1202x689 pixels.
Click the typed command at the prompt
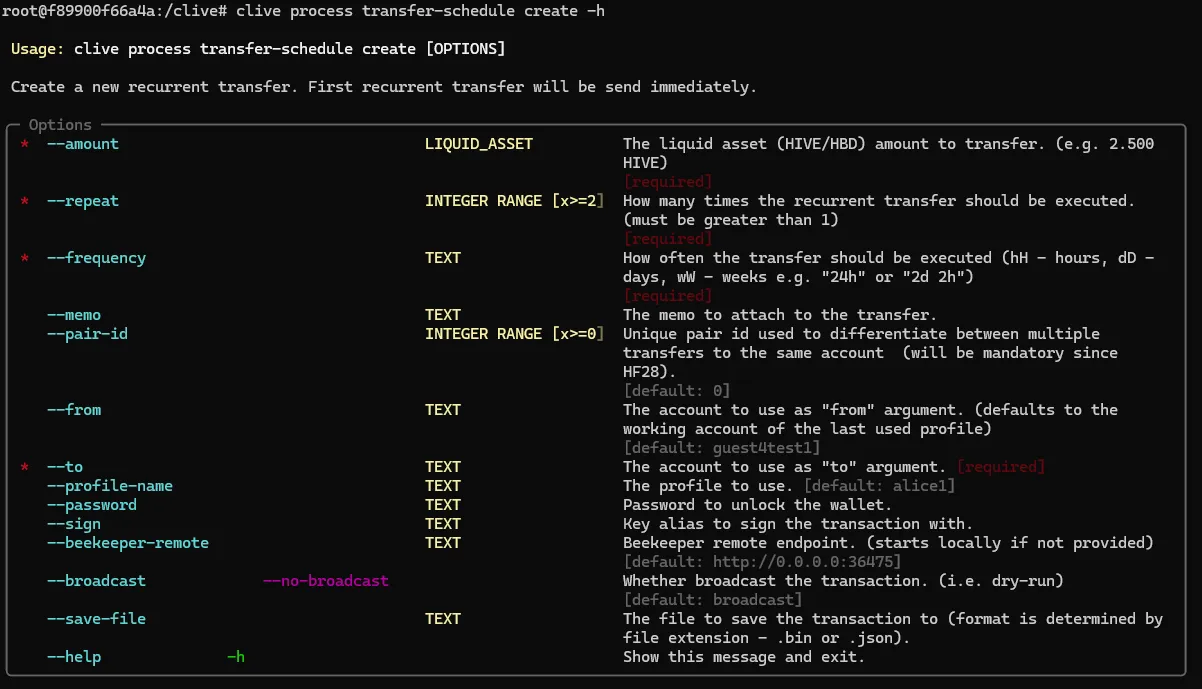point(421,11)
